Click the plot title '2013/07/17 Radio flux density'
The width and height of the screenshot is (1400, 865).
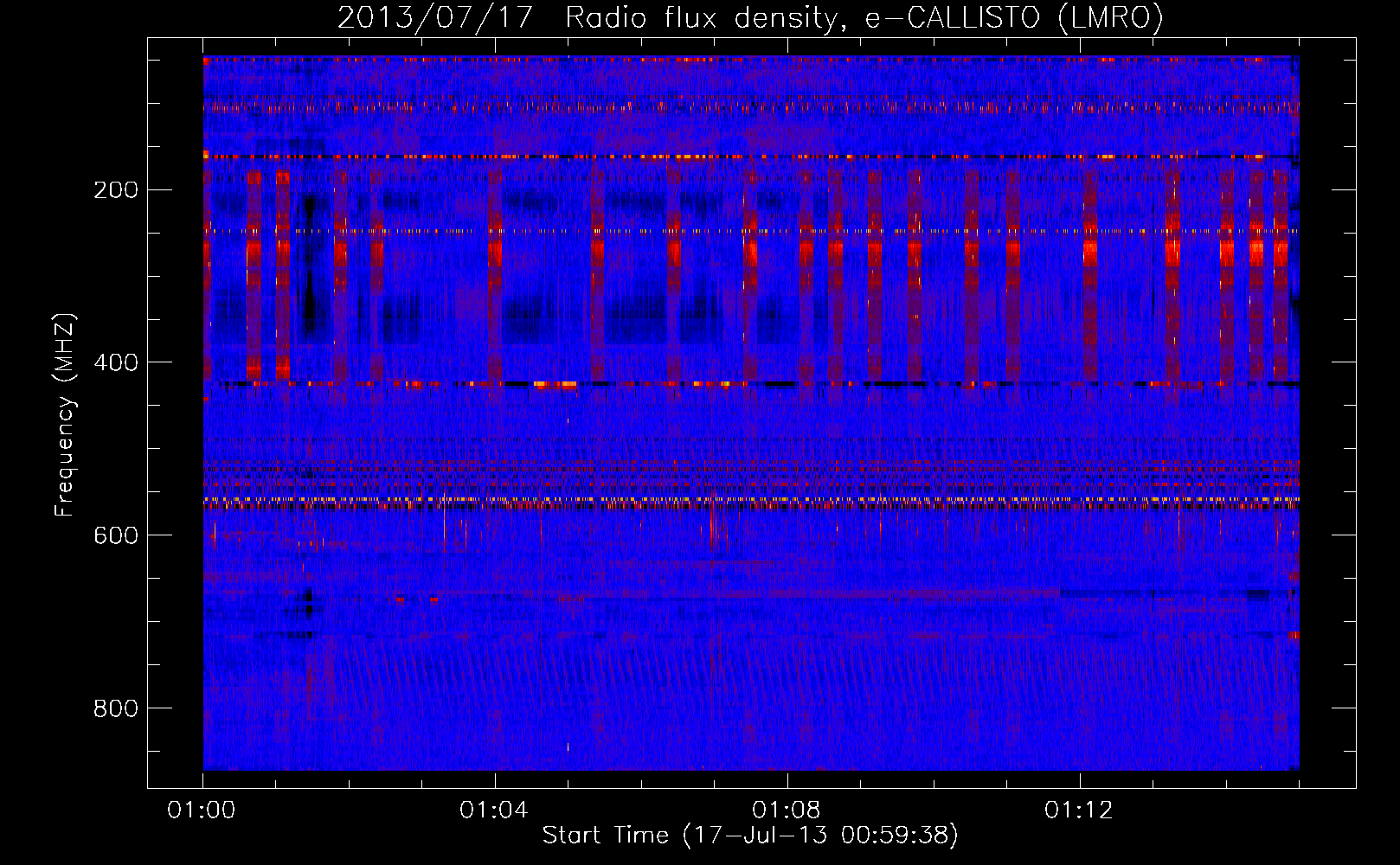coord(751,17)
